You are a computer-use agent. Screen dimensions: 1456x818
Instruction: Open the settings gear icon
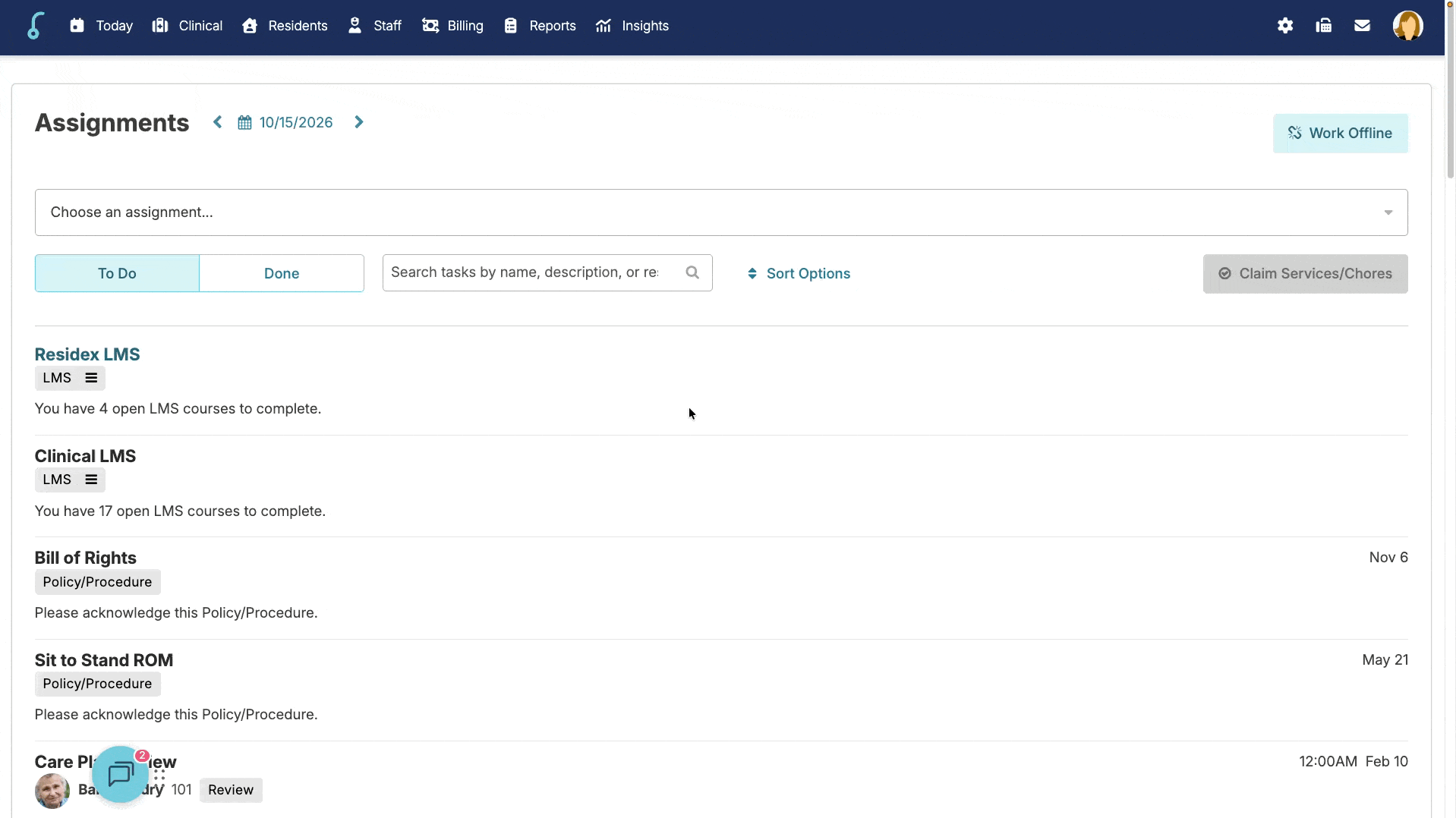pyautogui.click(x=1284, y=26)
